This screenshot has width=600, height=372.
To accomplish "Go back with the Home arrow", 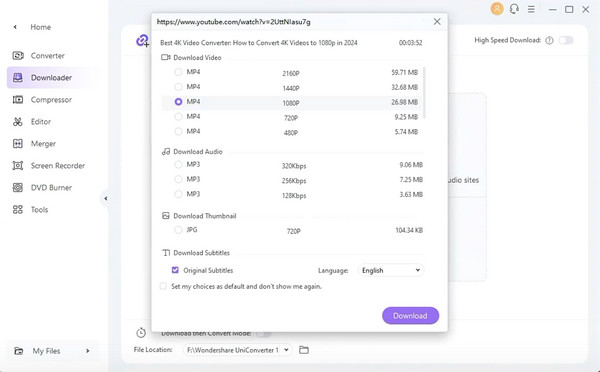I will pos(15,27).
